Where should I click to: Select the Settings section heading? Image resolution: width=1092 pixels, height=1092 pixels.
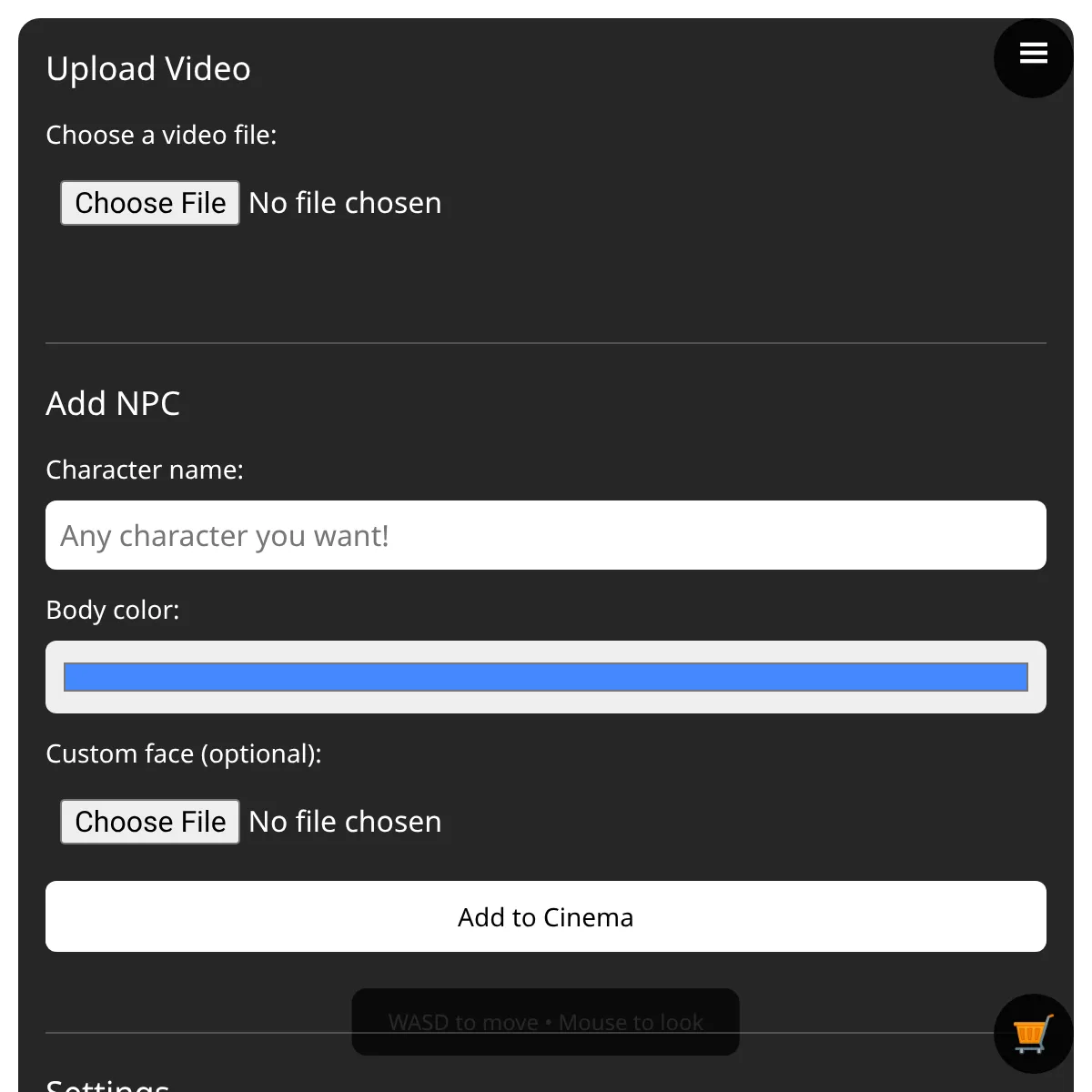[x=107, y=1085]
